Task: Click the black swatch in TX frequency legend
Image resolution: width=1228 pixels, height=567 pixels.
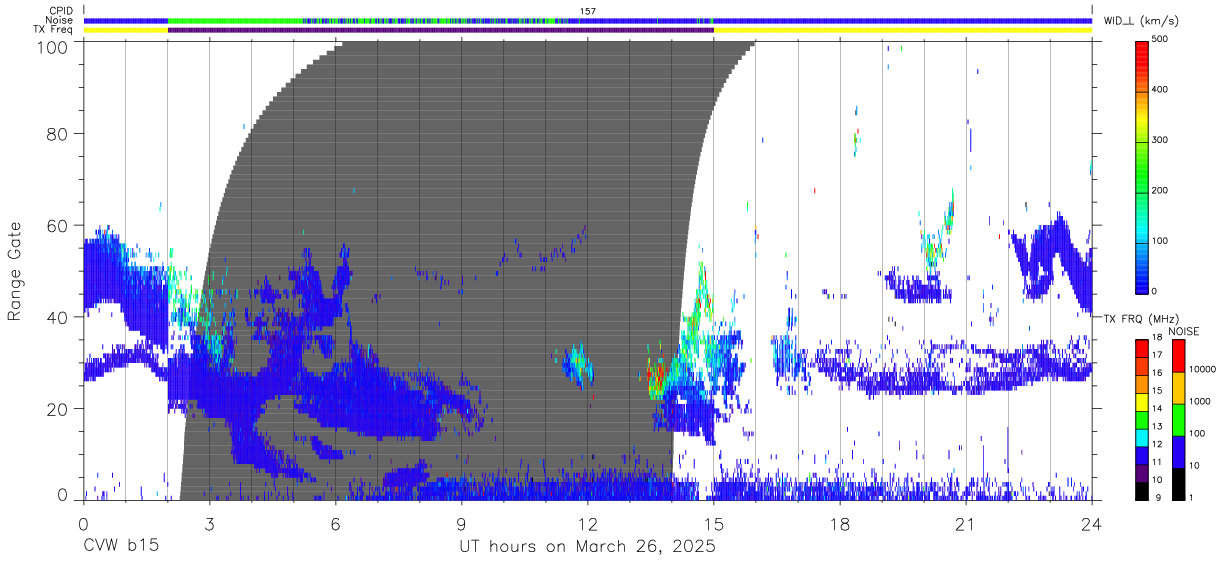Action: coord(1141,490)
